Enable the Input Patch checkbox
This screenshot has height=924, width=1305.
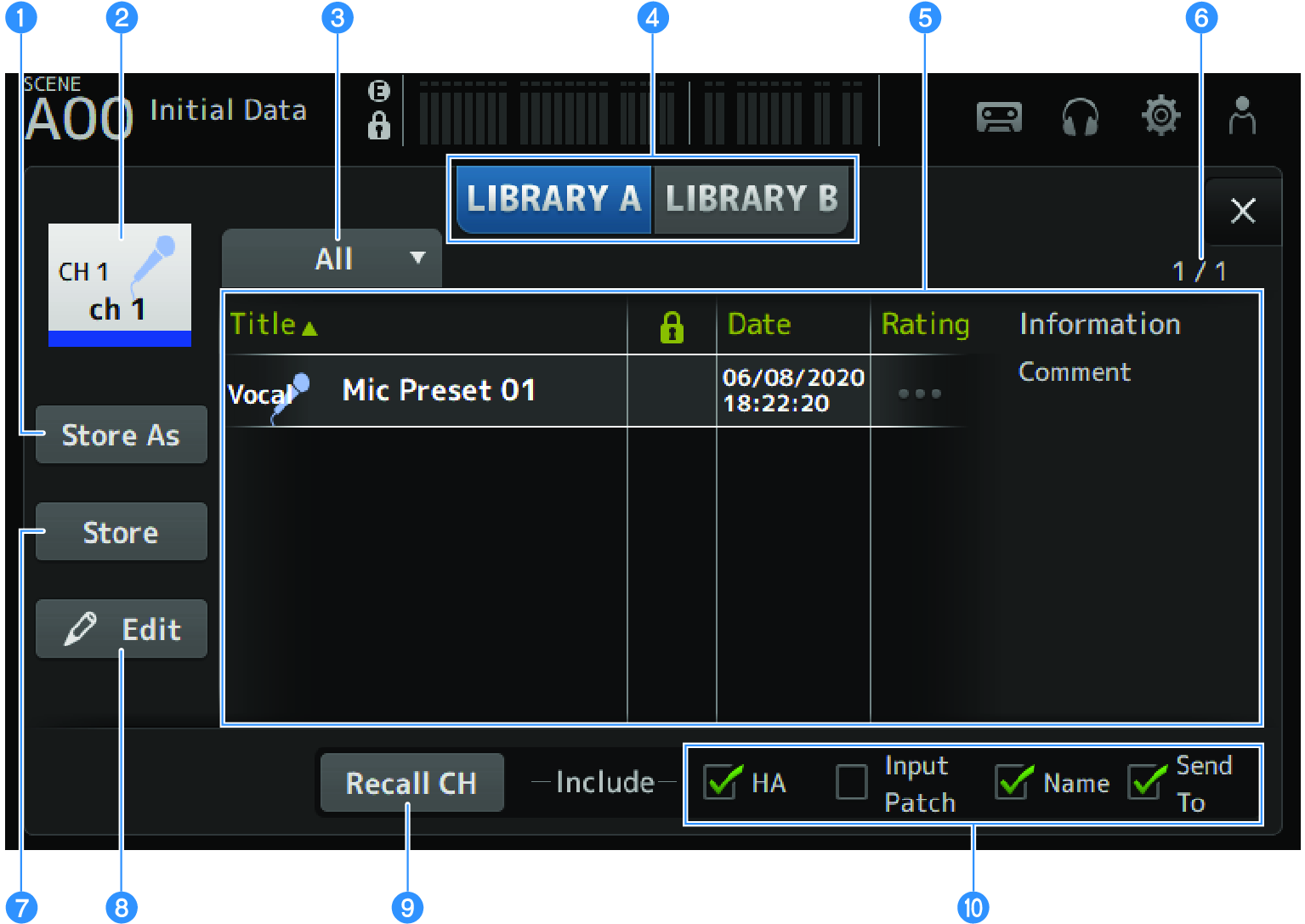coord(852,782)
